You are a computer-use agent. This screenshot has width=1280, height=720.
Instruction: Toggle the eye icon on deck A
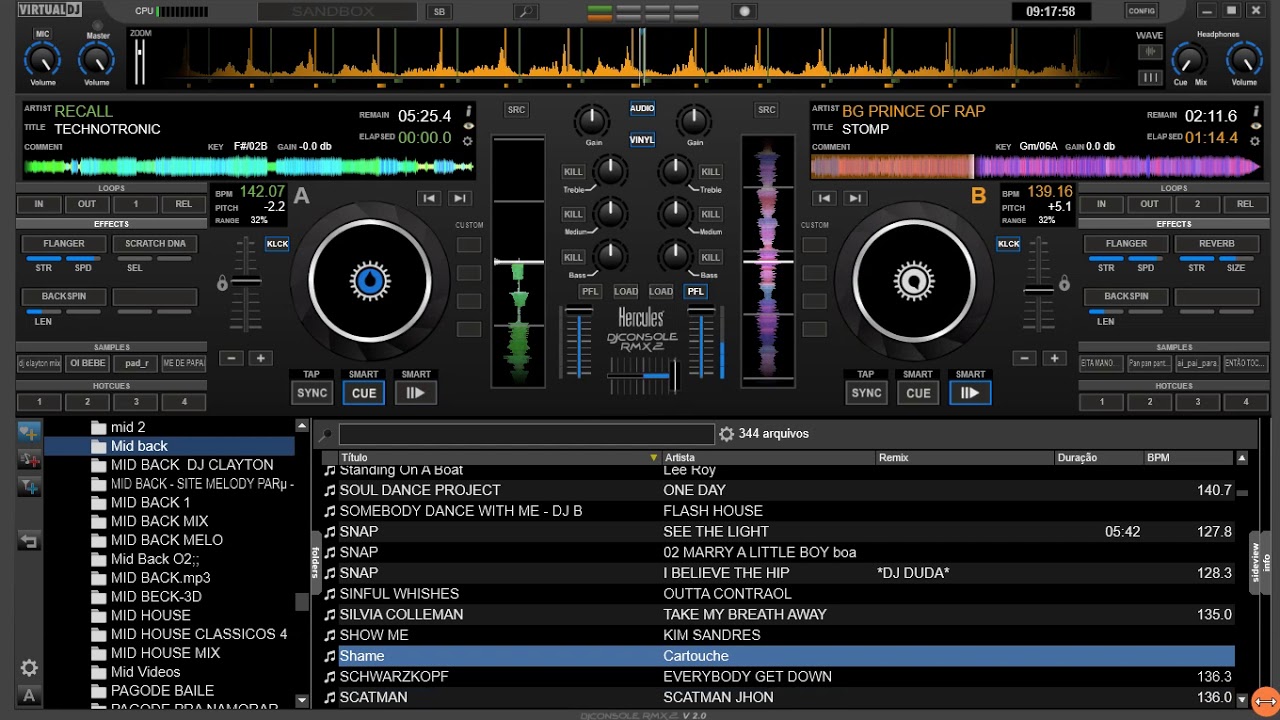pyautogui.click(x=468, y=126)
